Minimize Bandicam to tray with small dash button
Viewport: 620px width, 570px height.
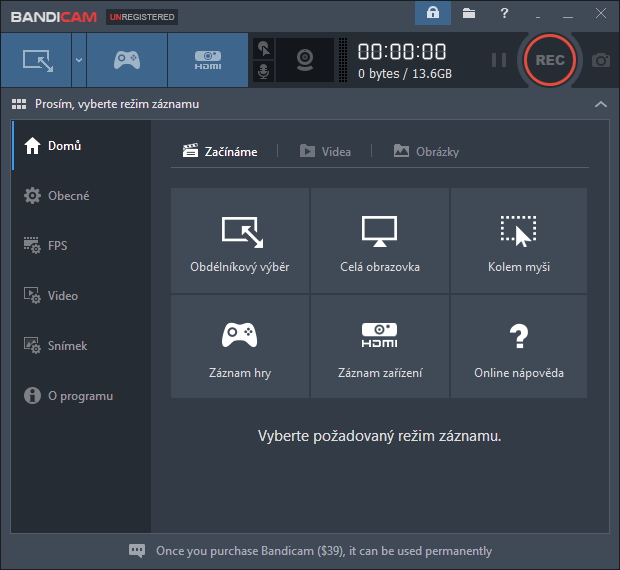click(x=538, y=16)
